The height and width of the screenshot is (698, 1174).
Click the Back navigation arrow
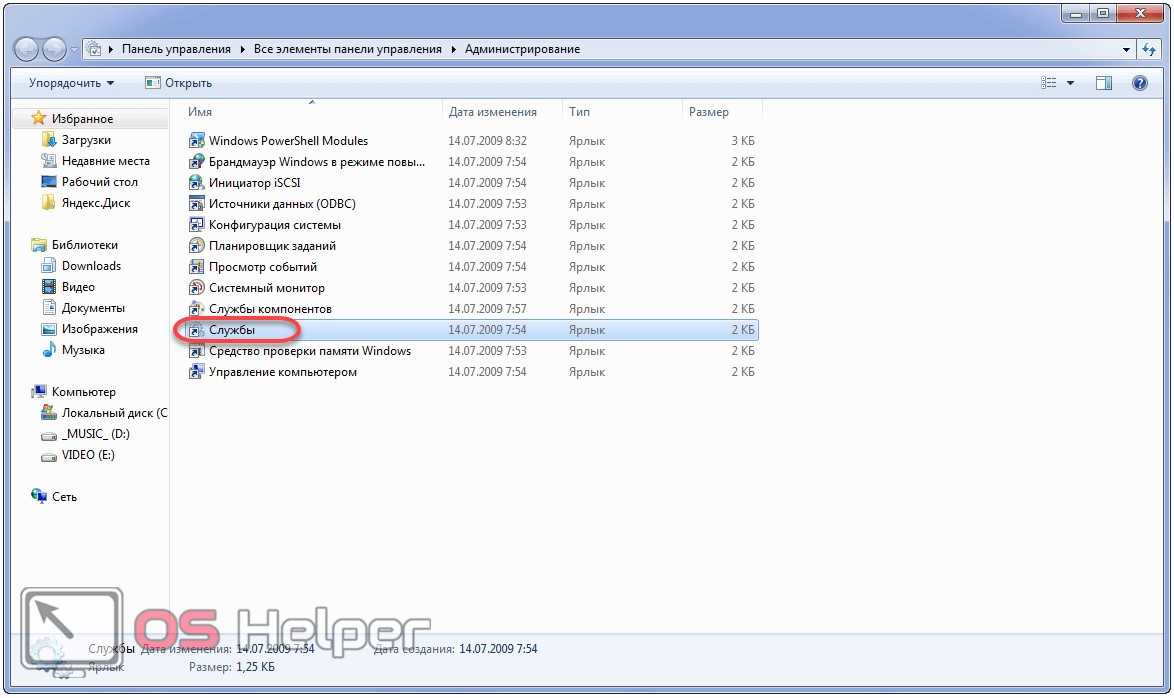[28, 49]
